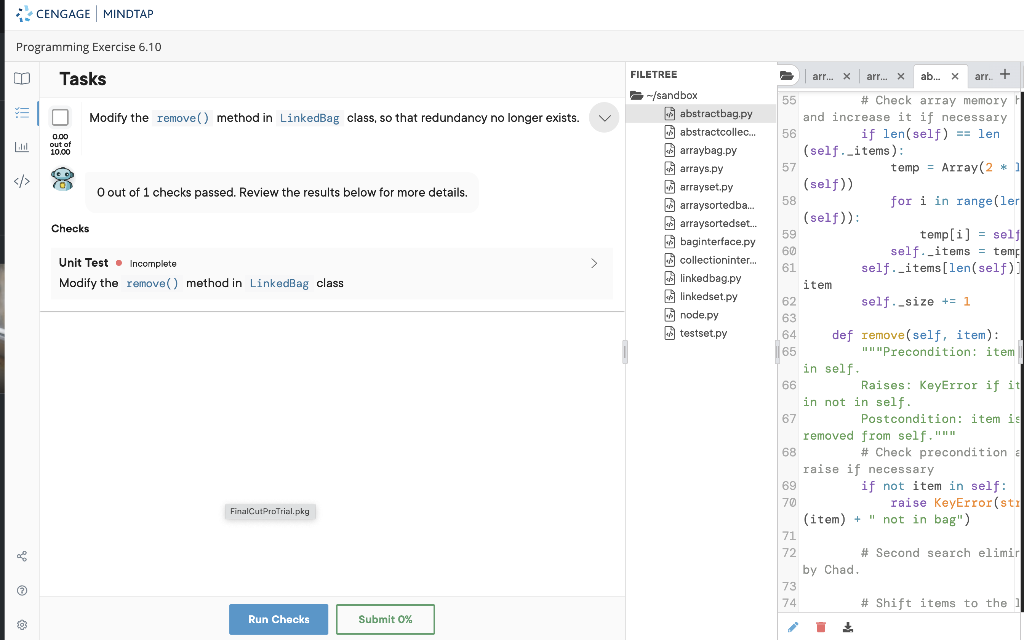Click the Run Checks button
The width and height of the screenshot is (1024, 640).
point(278,619)
